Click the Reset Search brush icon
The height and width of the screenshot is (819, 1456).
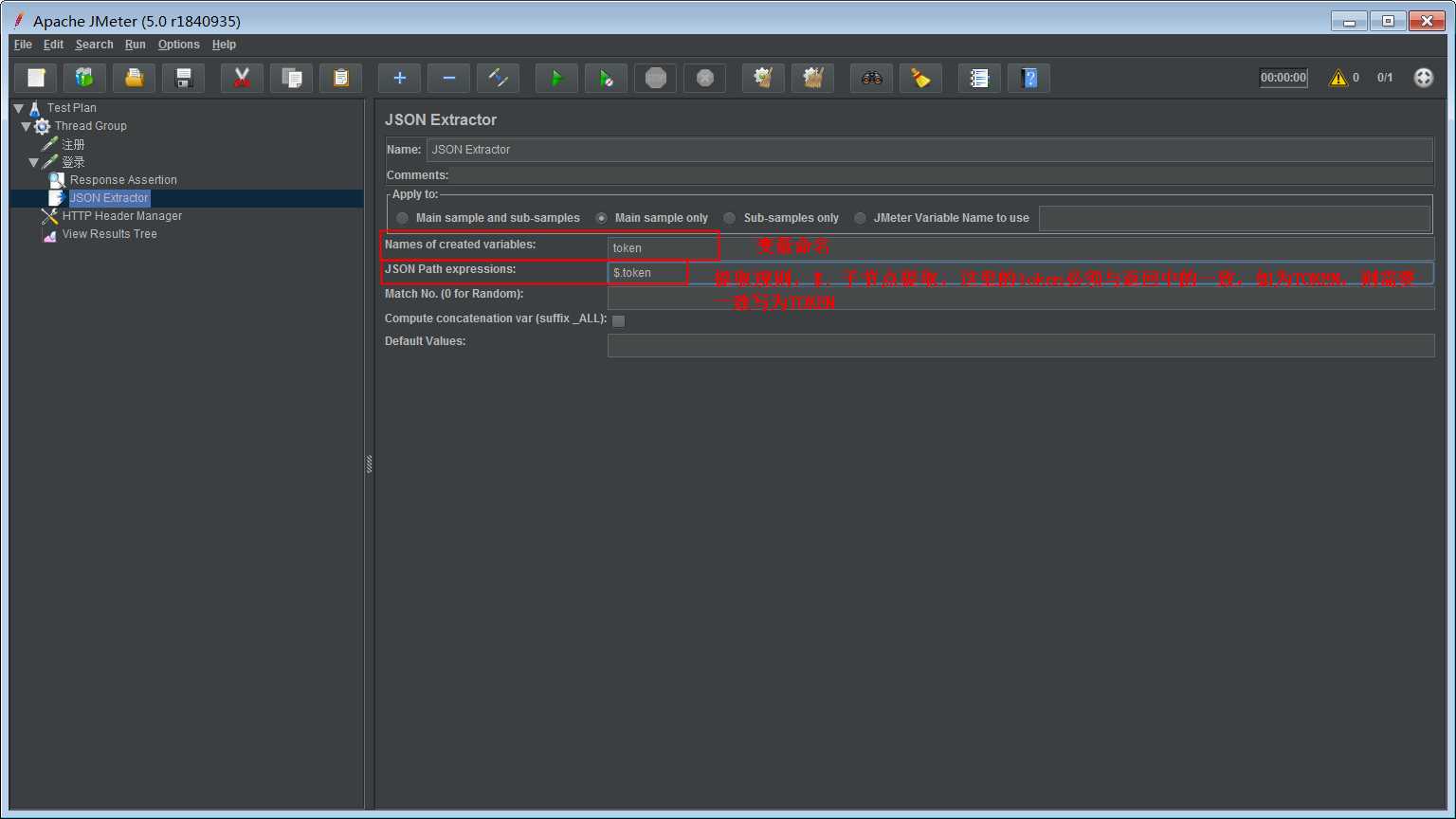(921, 78)
